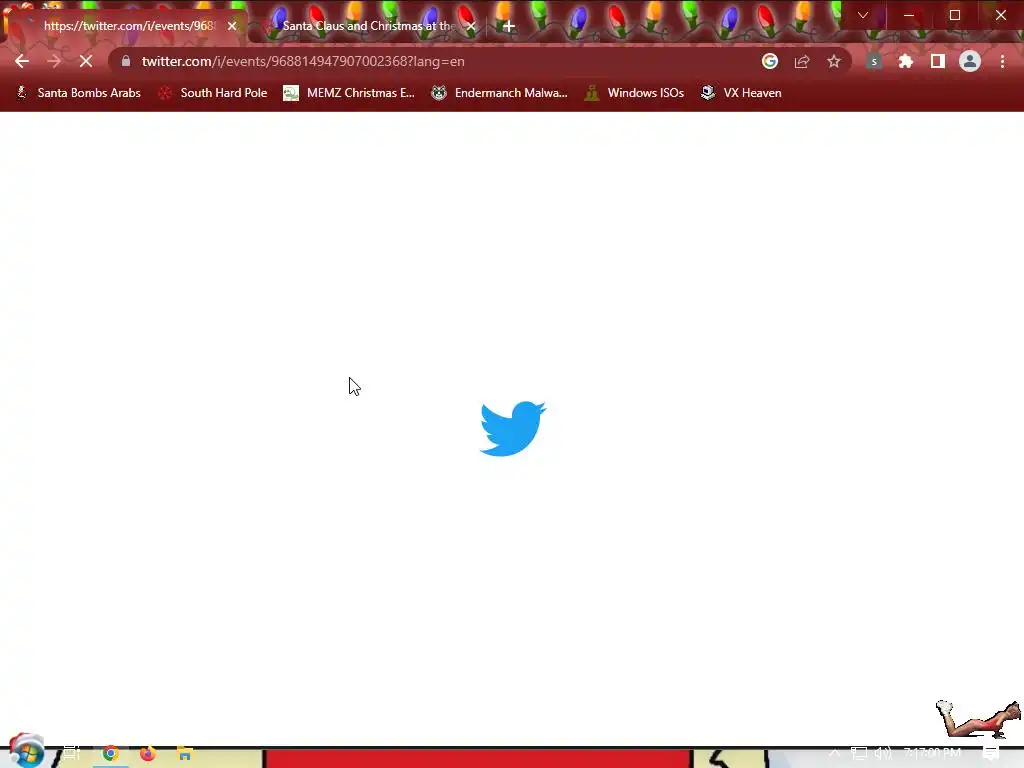Open the Windows Start button
Screen dimensions: 1024x768
pos(26,751)
